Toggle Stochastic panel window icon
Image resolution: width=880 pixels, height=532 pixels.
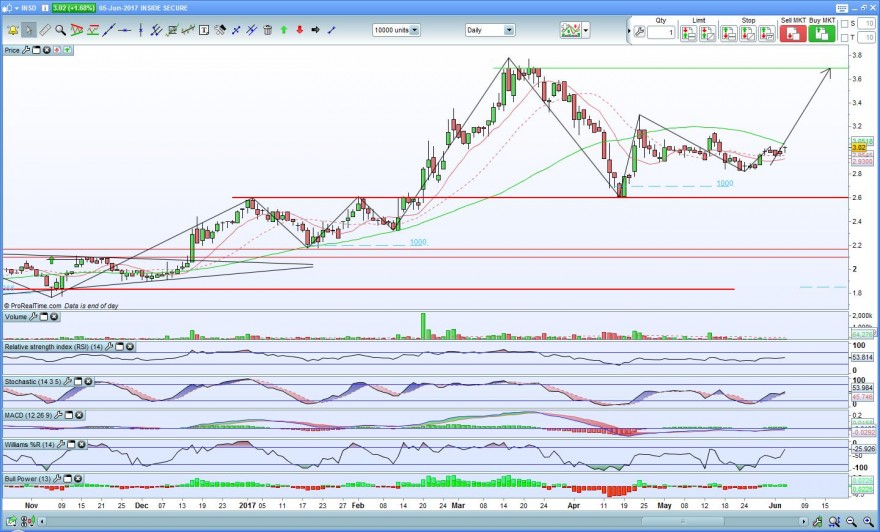pos(79,382)
